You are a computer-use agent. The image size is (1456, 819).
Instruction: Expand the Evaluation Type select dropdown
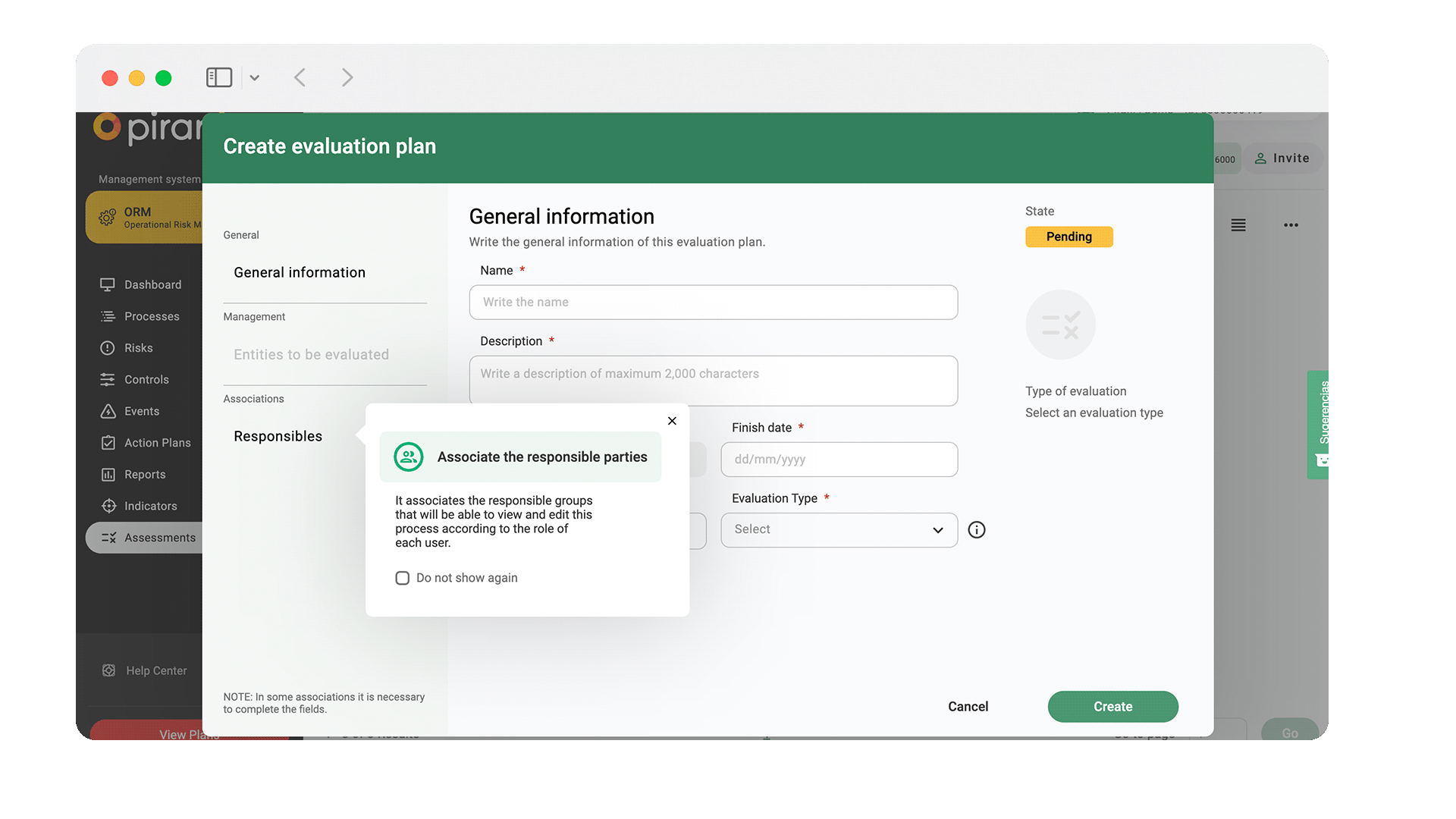tap(839, 530)
